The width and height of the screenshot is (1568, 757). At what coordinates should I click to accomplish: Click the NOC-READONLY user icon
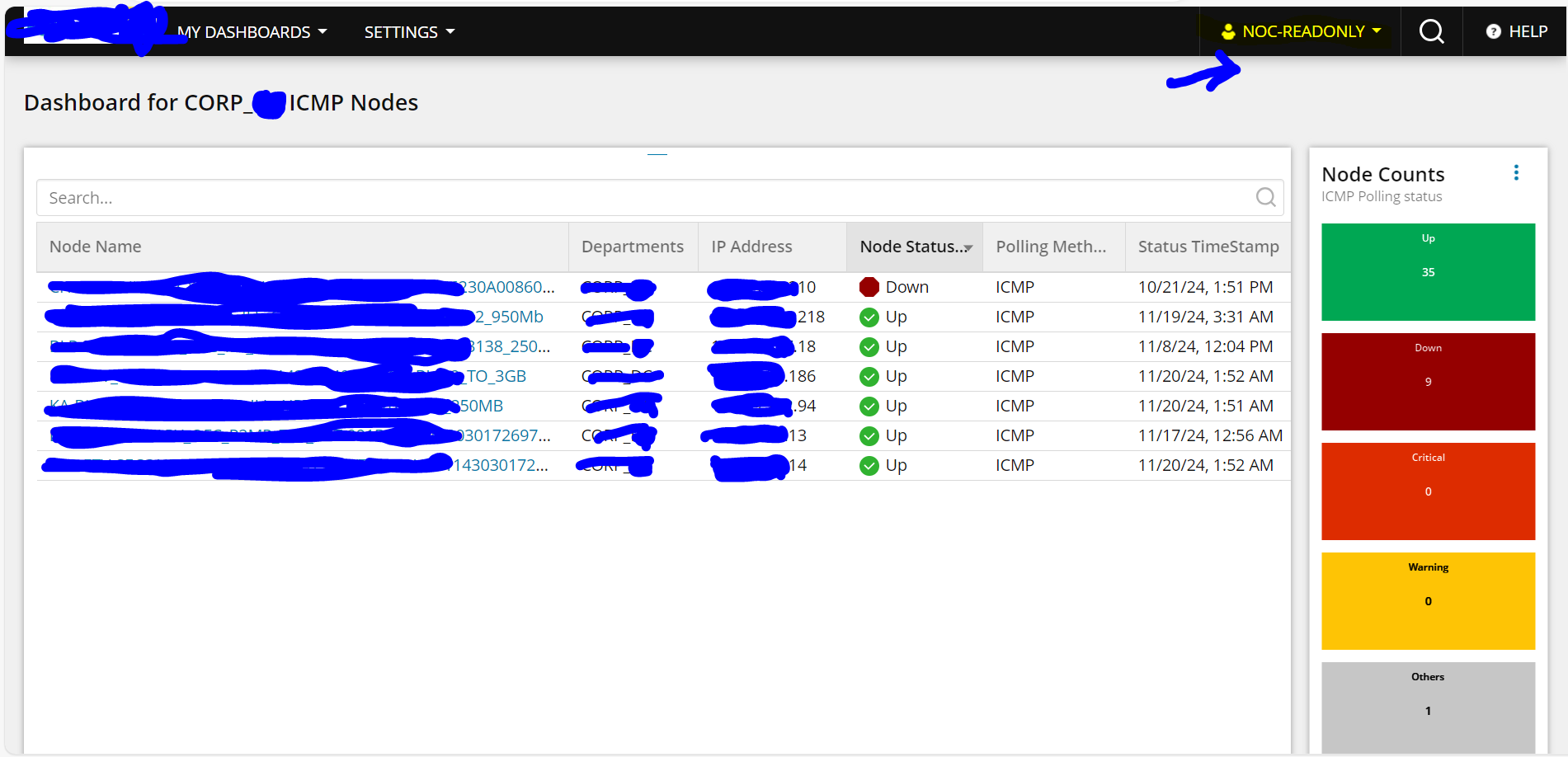point(1228,31)
